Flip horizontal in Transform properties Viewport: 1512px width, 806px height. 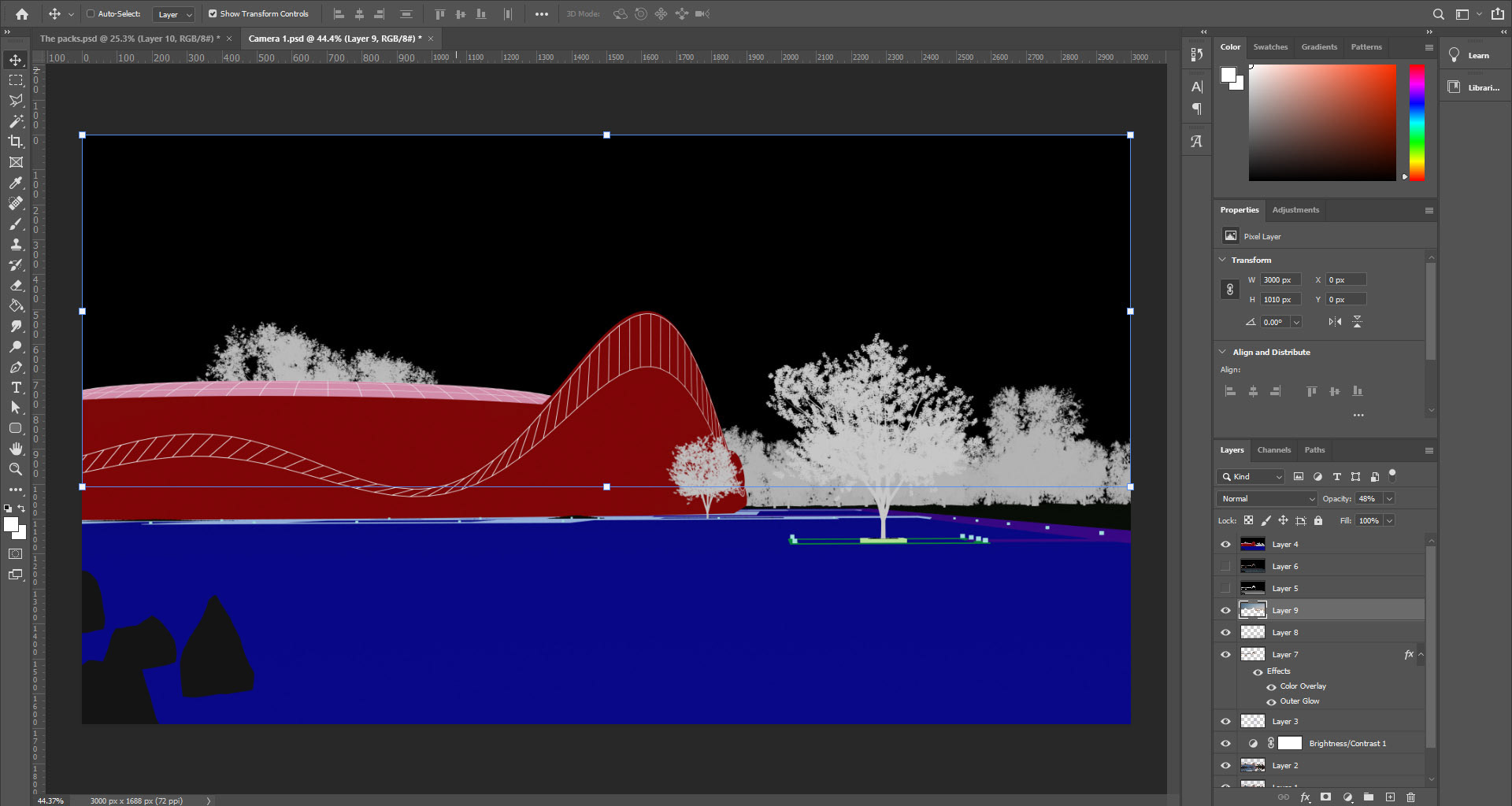pyautogui.click(x=1335, y=322)
